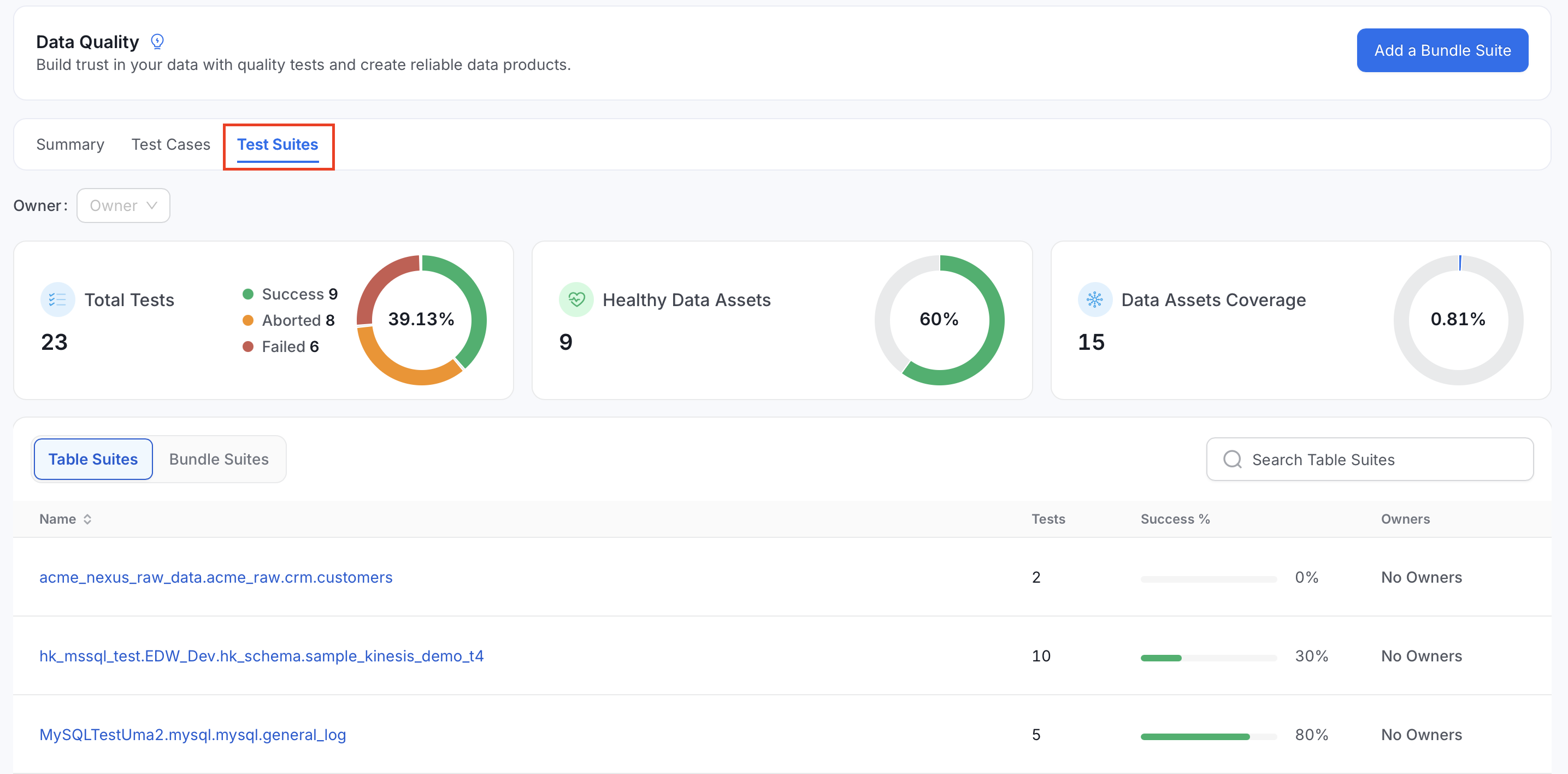Open hk_mssql_test sample_kinesis_demo_t4 suite link
This screenshot has height=774, width=1568.
pos(262,656)
